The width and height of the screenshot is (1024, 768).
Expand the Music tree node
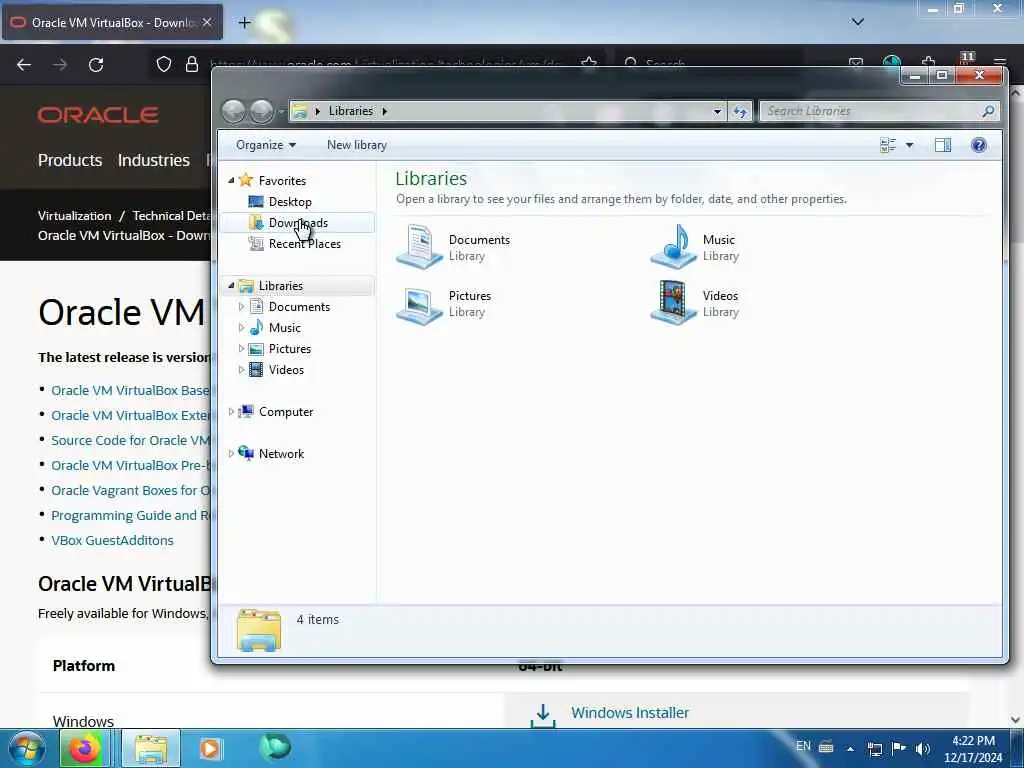pos(241,328)
